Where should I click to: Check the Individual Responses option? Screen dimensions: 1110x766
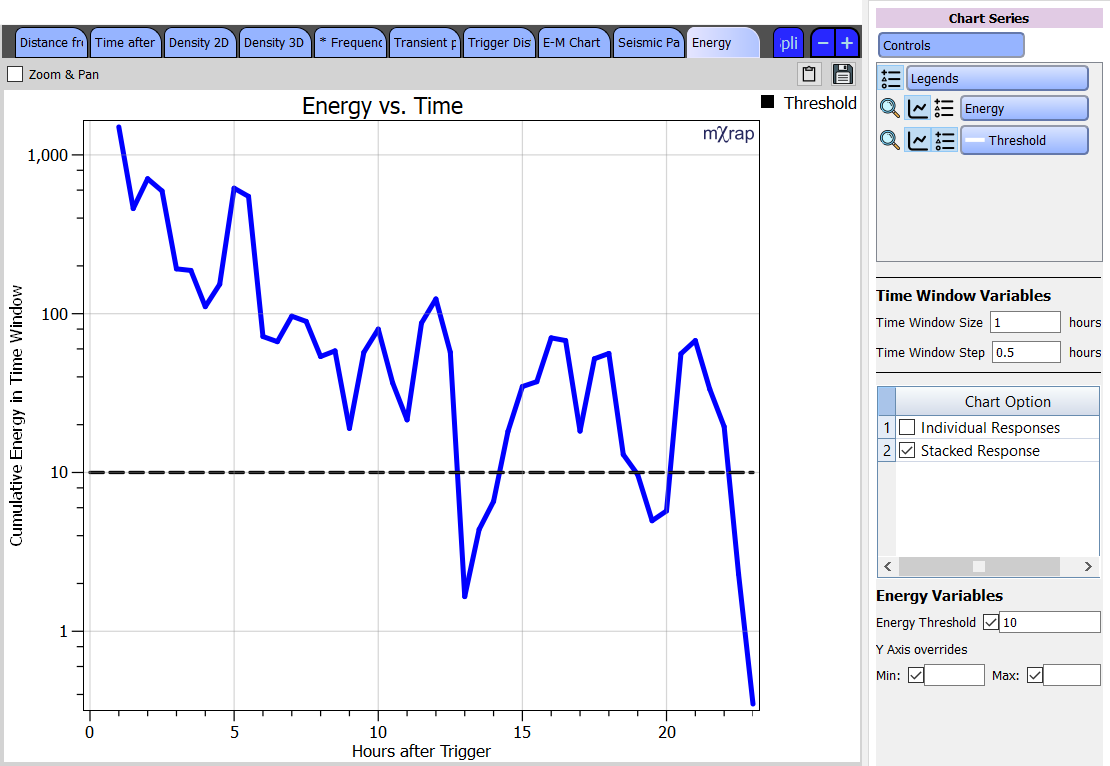(x=907, y=428)
